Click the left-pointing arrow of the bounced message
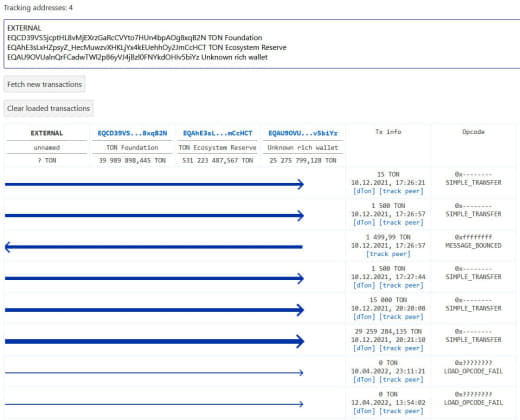 [x=154, y=247]
